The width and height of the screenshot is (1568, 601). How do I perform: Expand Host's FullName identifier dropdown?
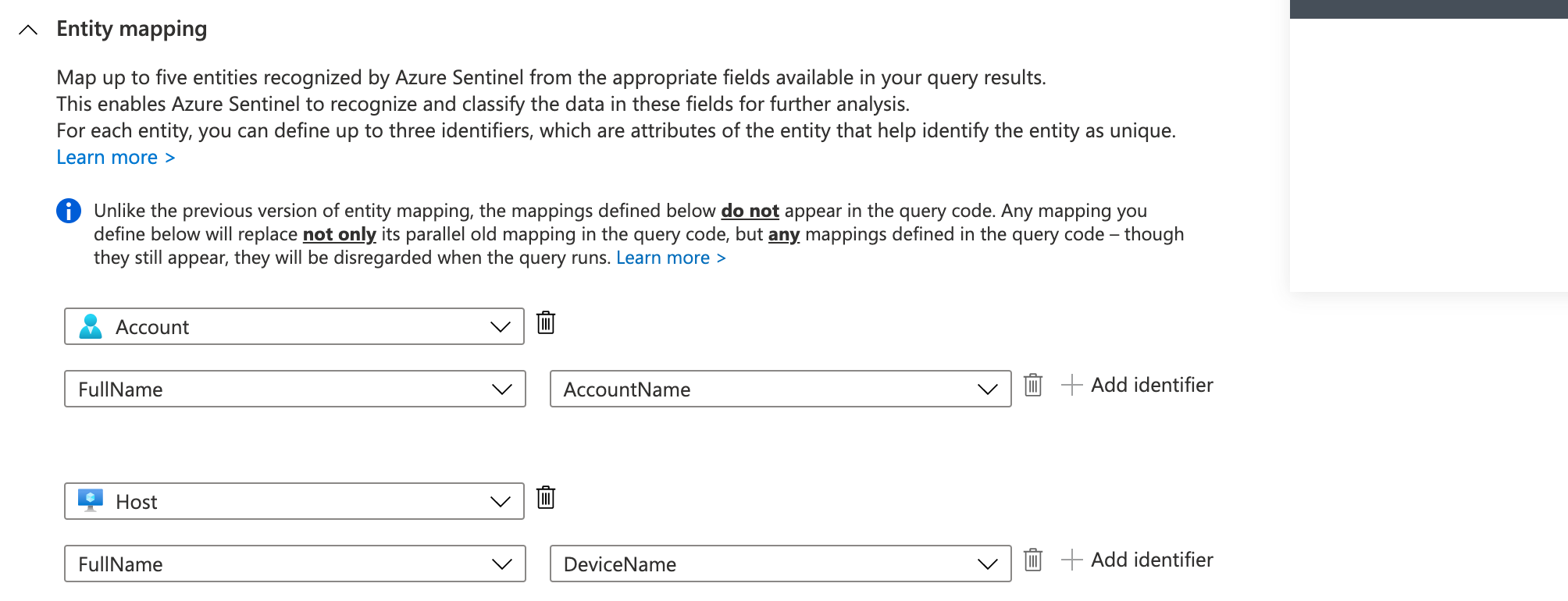294,564
